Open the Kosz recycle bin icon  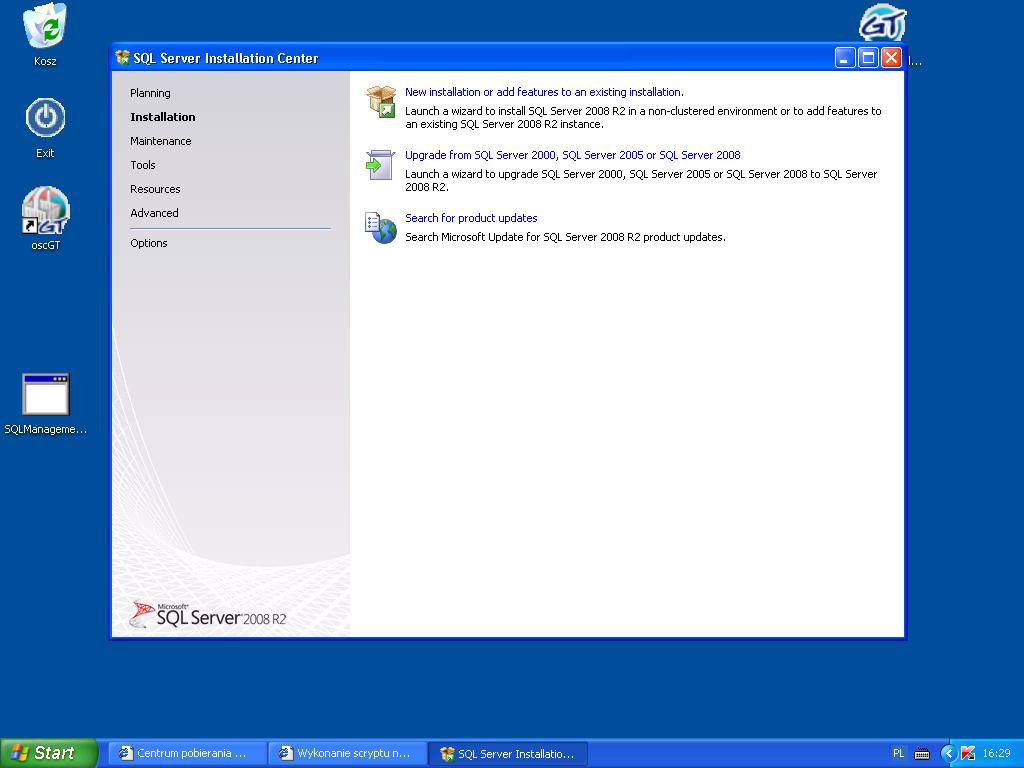pos(45,26)
